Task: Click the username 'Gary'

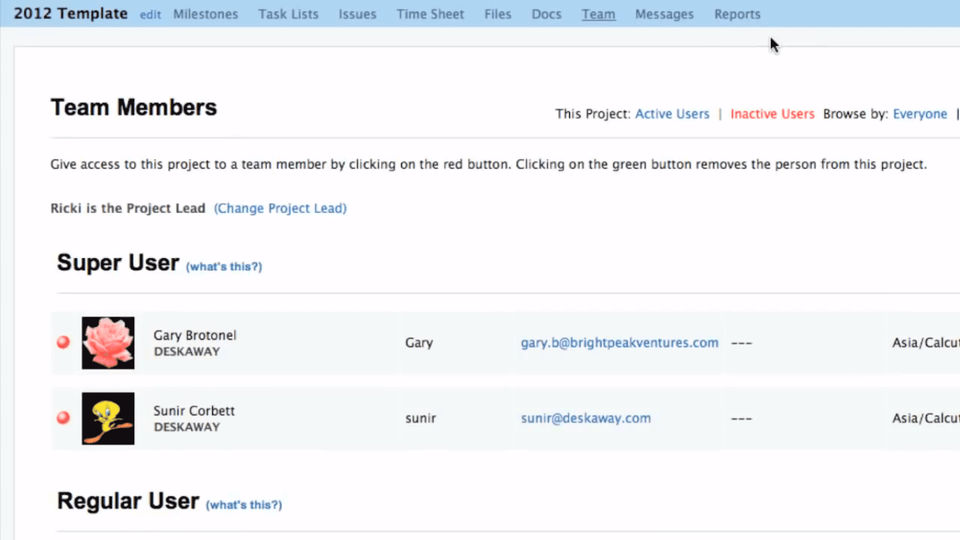Action: (x=419, y=343)
